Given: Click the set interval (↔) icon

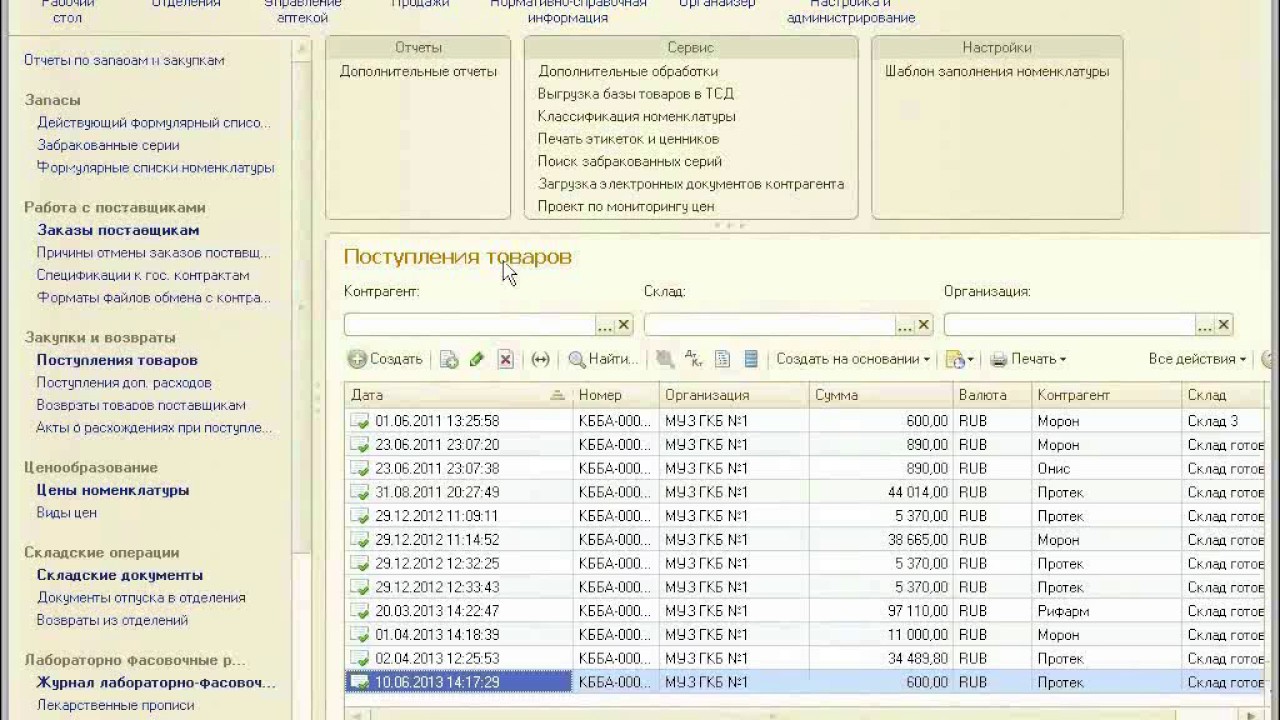Looking at the screenshot, I should point(540,360).
